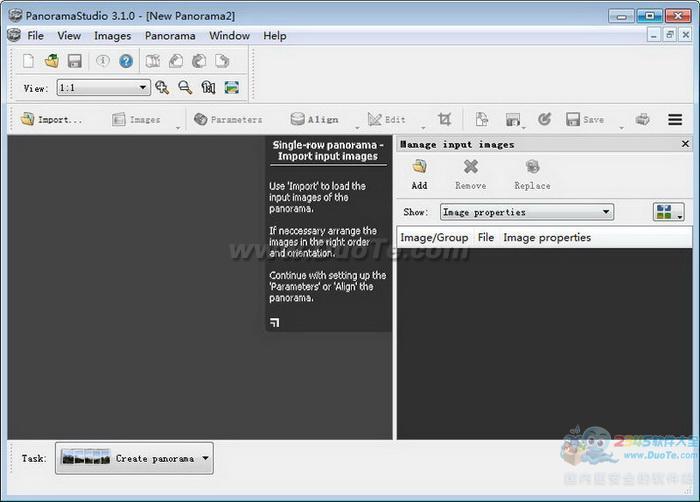Image resolution: width=700 pixels, height=502 pixels.
Task: Open the View menu
Action: coord(69,36)
